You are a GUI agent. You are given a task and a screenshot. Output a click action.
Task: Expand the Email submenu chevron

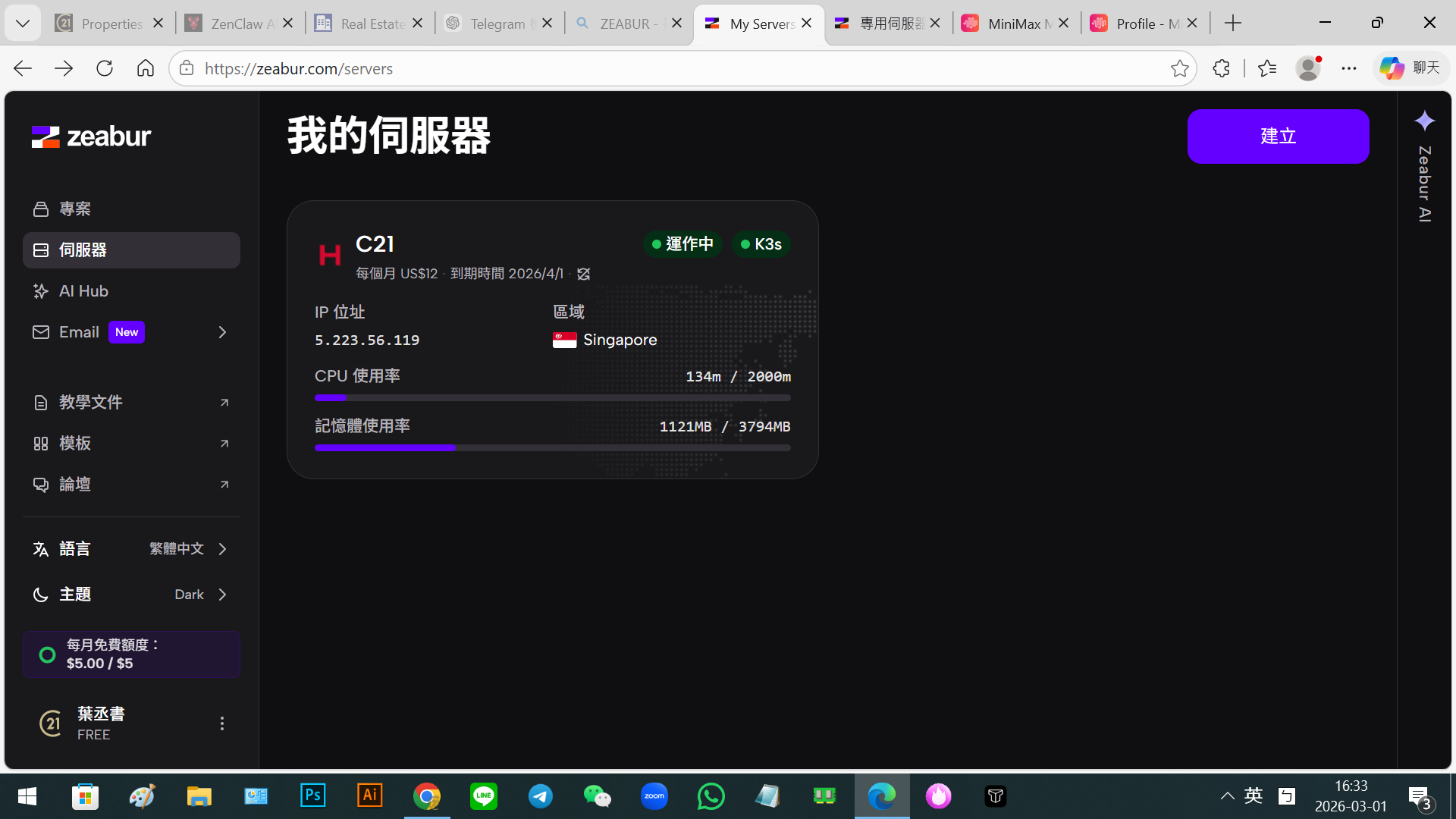[x=222, y=332]
